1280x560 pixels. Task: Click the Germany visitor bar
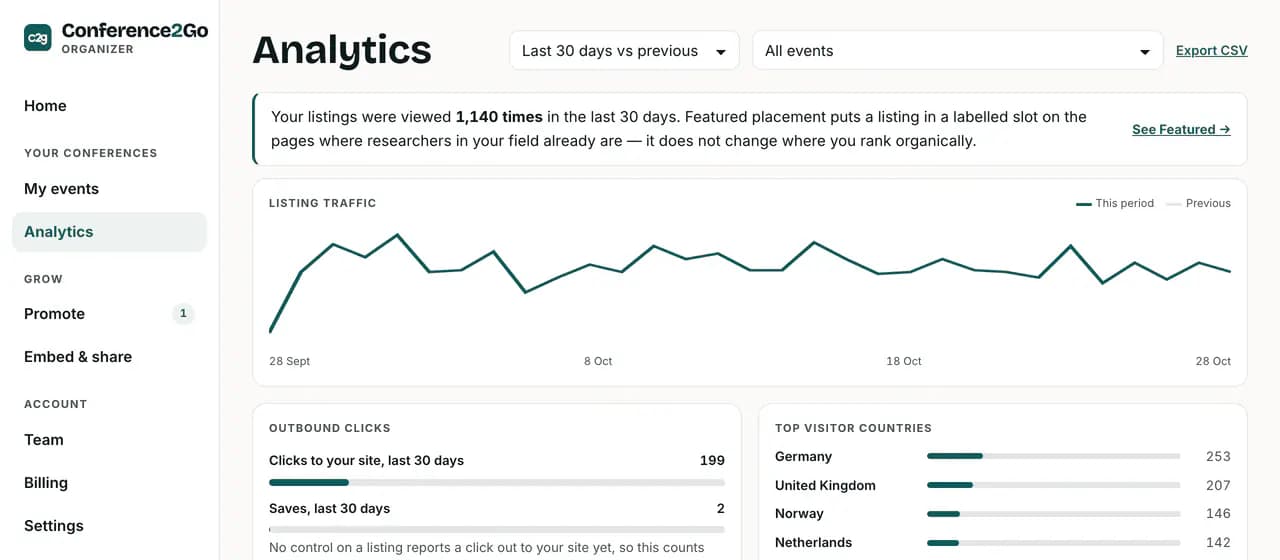(x=1053, y=457)
